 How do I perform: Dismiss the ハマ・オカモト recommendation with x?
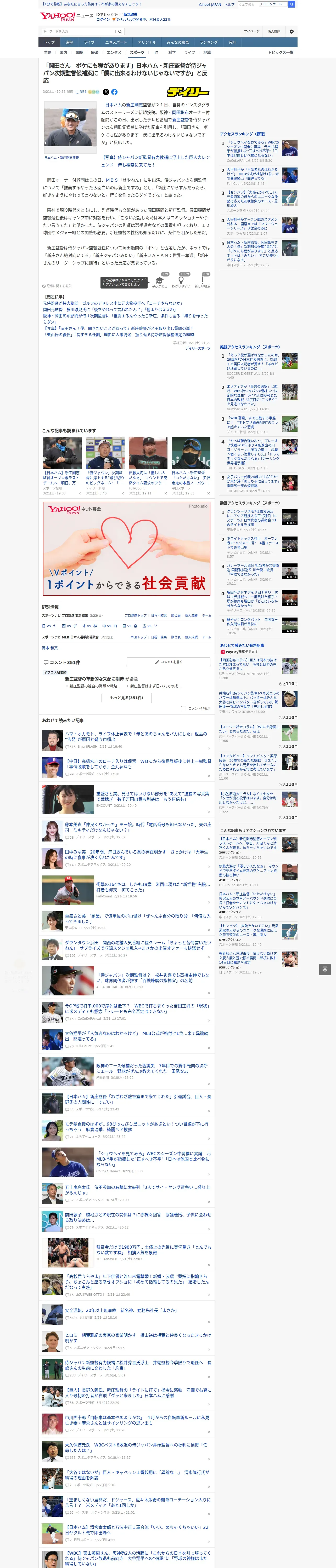tap(209, 748)
